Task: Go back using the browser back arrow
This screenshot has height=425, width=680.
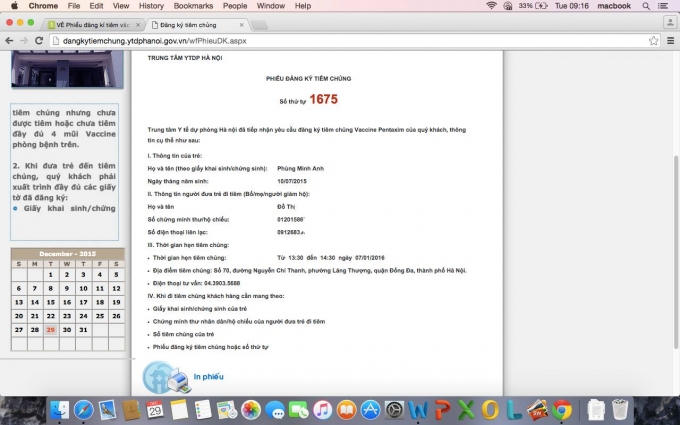Action: [9, 40]
